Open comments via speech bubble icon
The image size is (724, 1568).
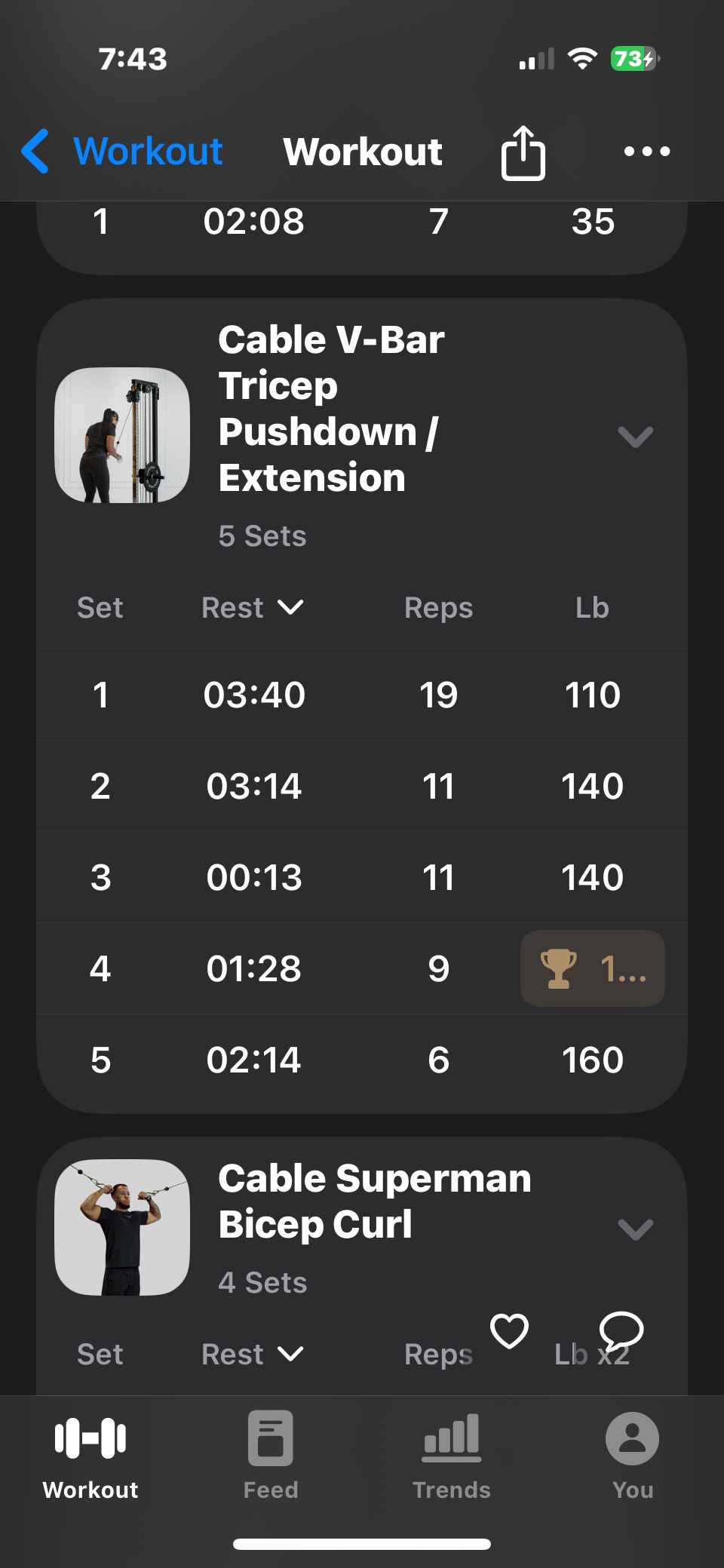point(621,1331)
